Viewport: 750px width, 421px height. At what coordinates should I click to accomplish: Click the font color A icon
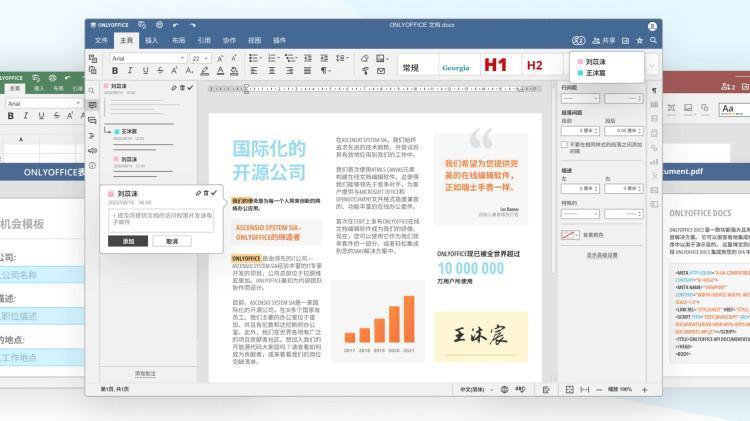pos(220,71)
